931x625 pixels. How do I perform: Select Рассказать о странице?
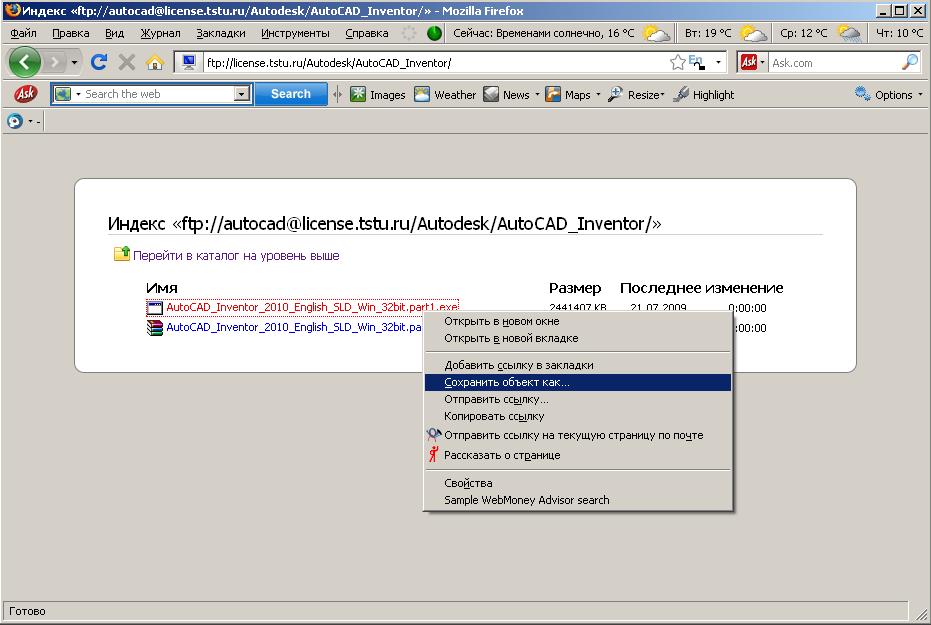click(x=577, y=455)
